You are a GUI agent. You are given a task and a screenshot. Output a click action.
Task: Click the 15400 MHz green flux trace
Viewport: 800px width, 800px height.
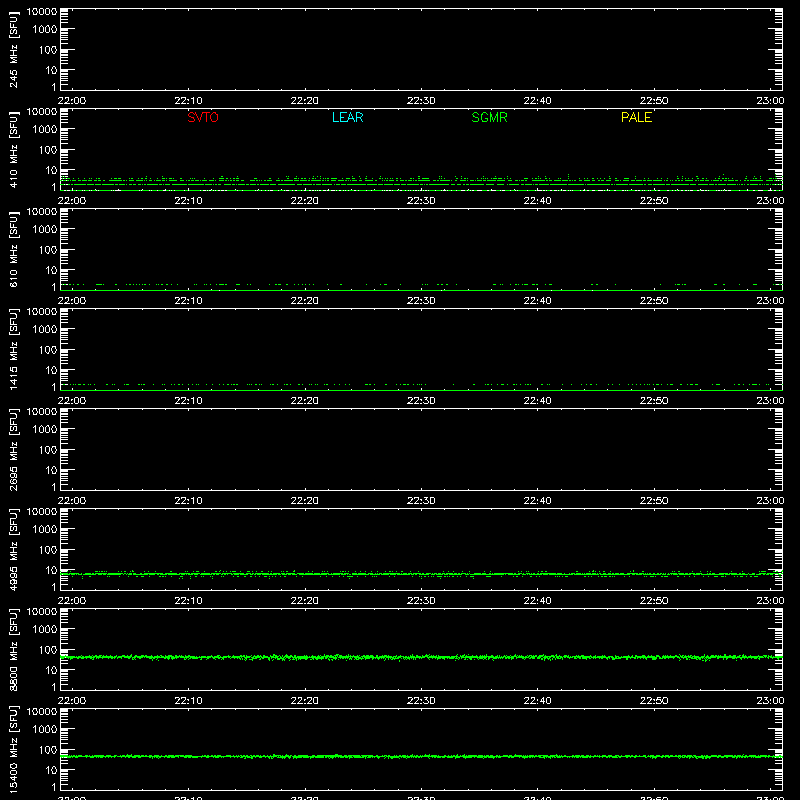tap(421, 756)
